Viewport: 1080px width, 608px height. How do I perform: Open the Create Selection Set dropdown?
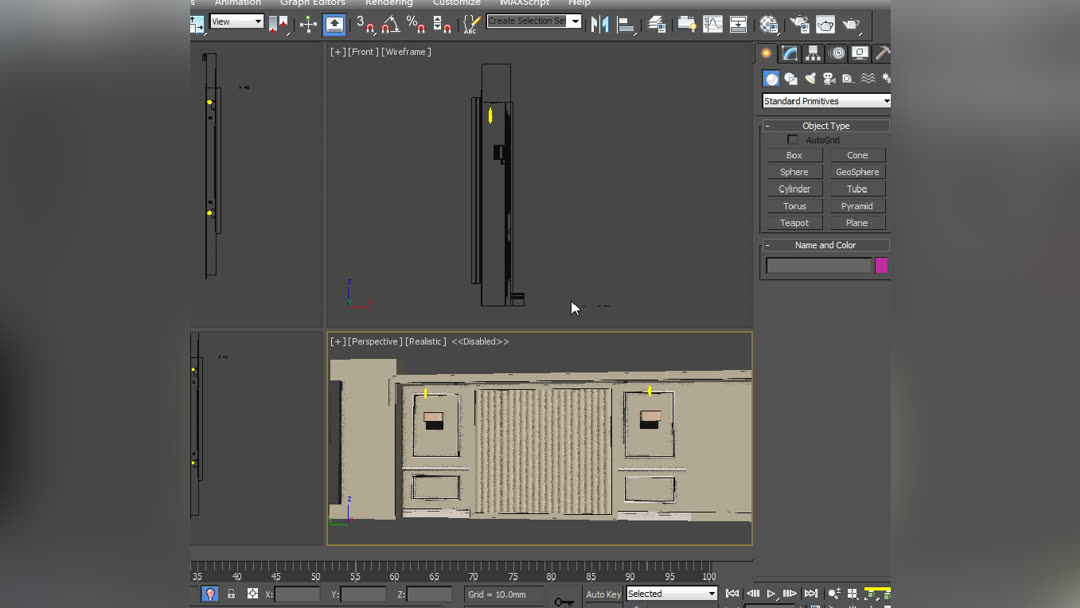pyautogui.click(x=533, y=21)
